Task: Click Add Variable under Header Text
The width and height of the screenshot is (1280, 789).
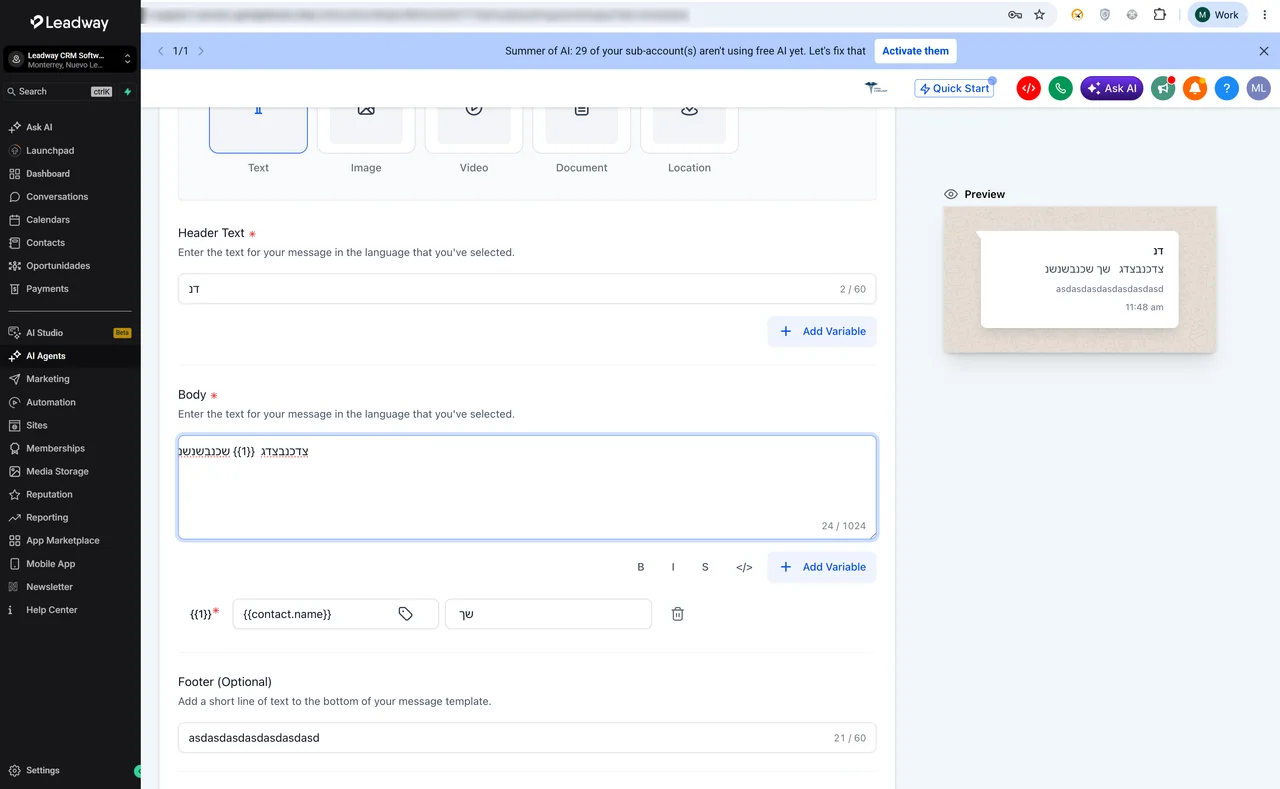Action: click(822, 331)
